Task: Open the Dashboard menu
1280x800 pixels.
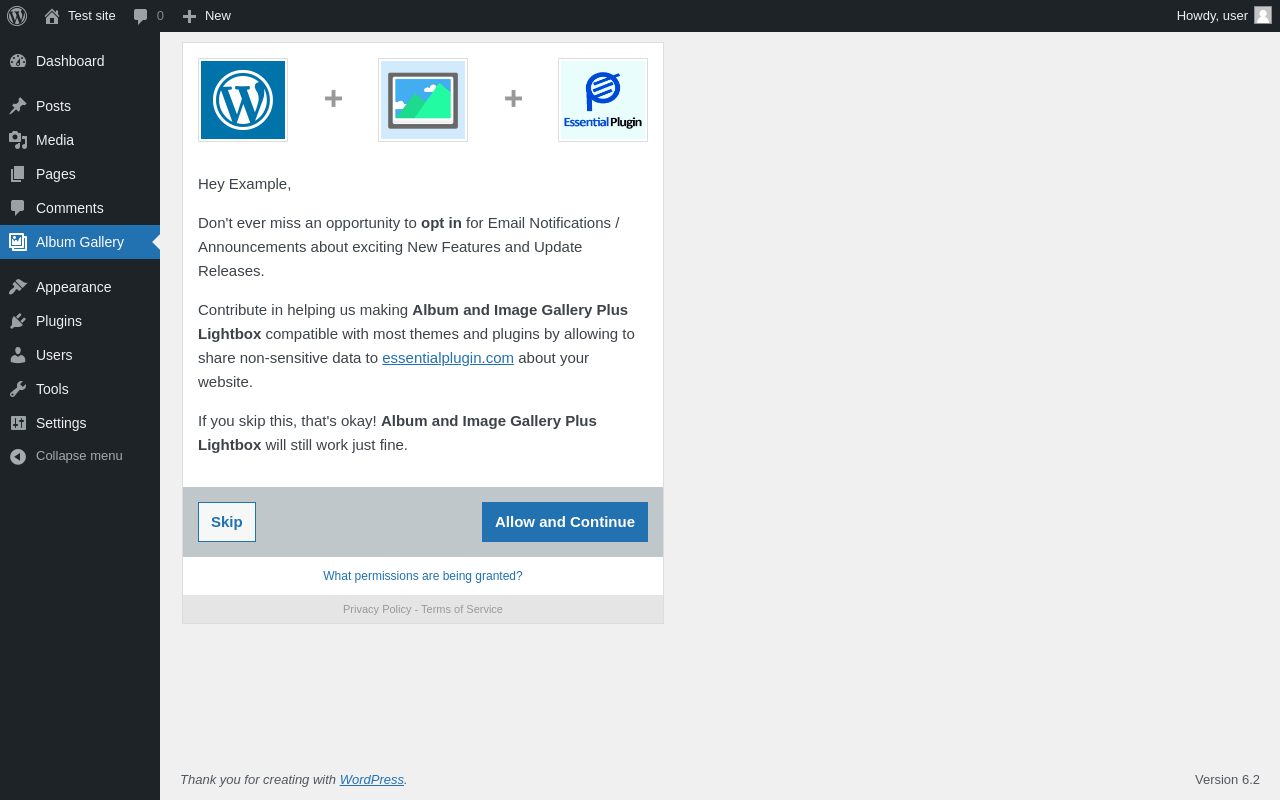Action: (70, 61)
